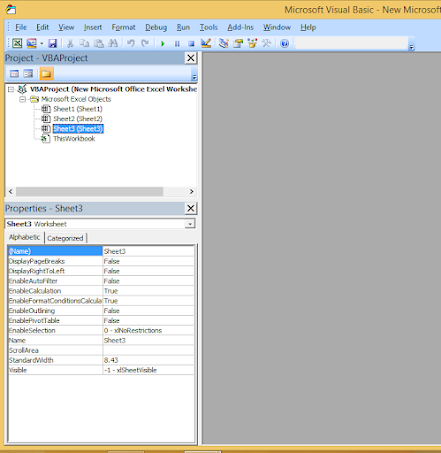Open the Run menu
Screen dimensions: 441x453
click(x=183, y=27)
